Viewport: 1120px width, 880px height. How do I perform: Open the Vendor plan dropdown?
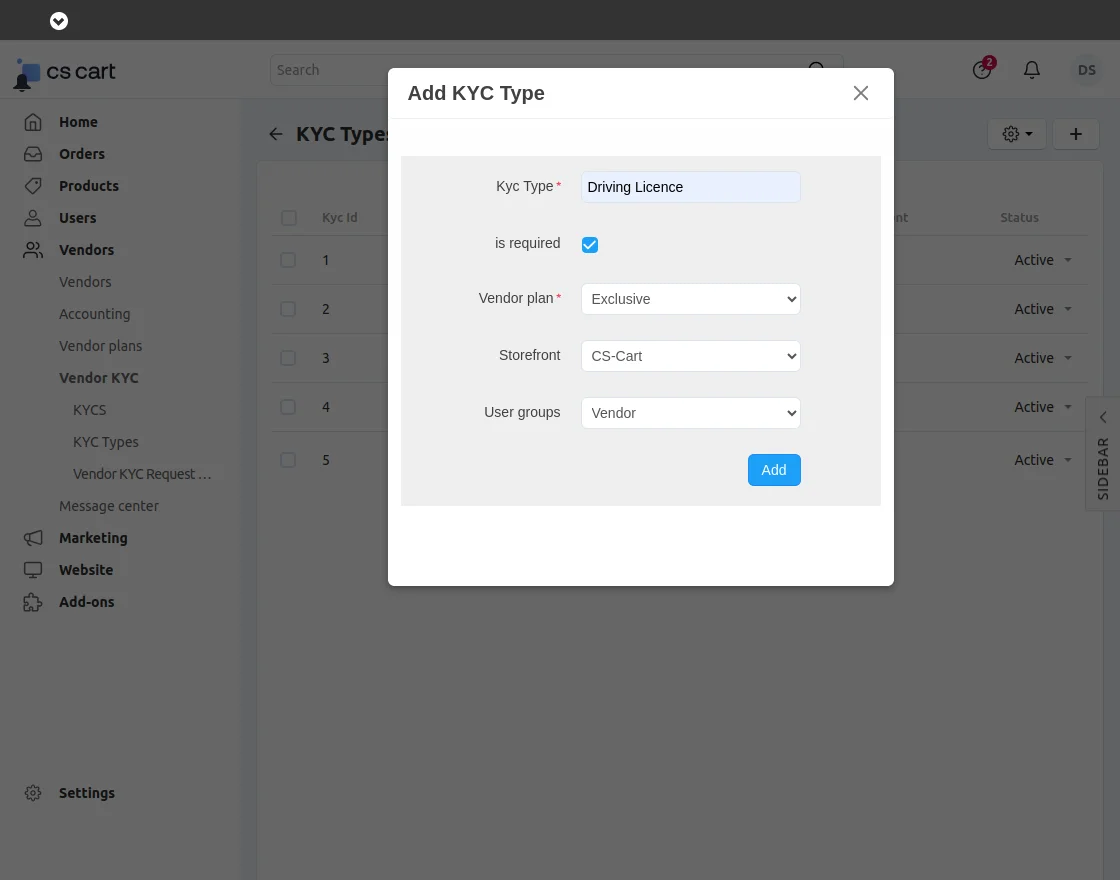(690, 298)
